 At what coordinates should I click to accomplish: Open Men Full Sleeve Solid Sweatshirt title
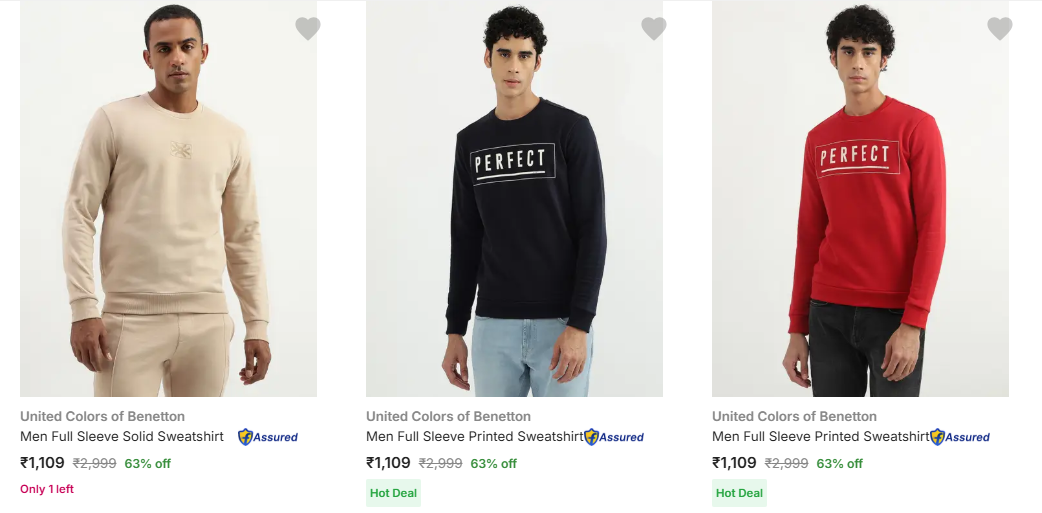pyautogui.click(x=122, y=437)
